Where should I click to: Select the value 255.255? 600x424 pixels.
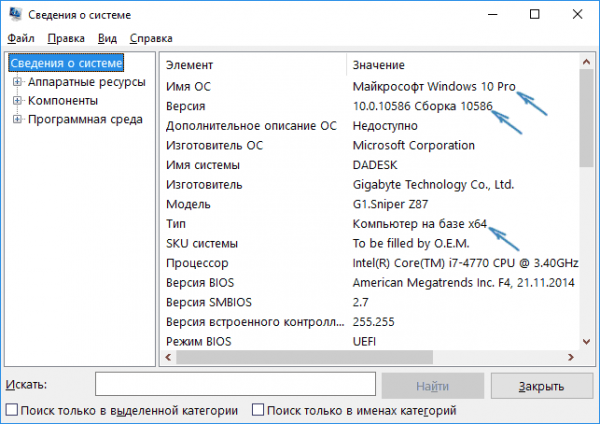coord(373,322)
